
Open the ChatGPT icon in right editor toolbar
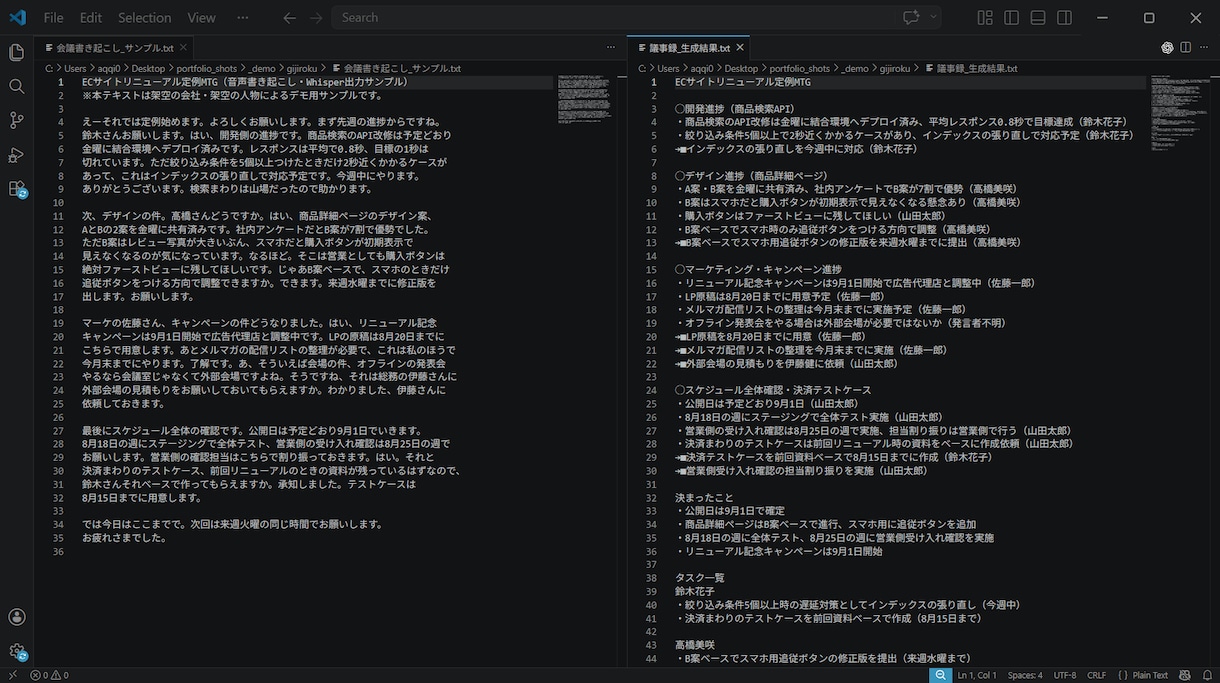(x=1167, y=47)
